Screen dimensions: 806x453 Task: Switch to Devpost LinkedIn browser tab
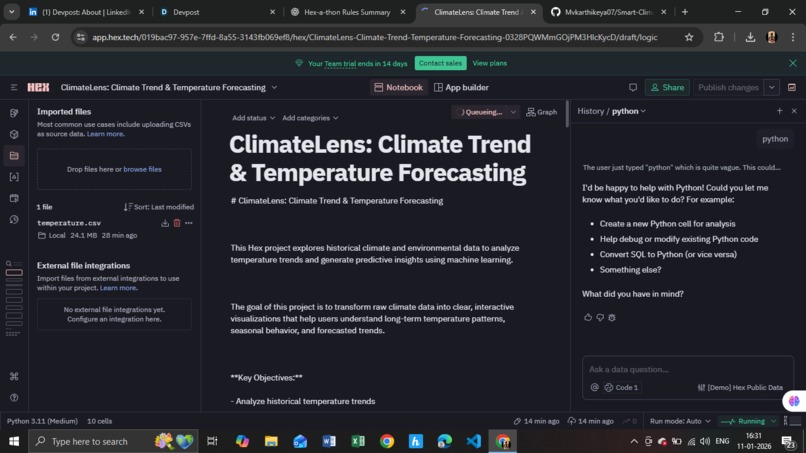(86, 12)
